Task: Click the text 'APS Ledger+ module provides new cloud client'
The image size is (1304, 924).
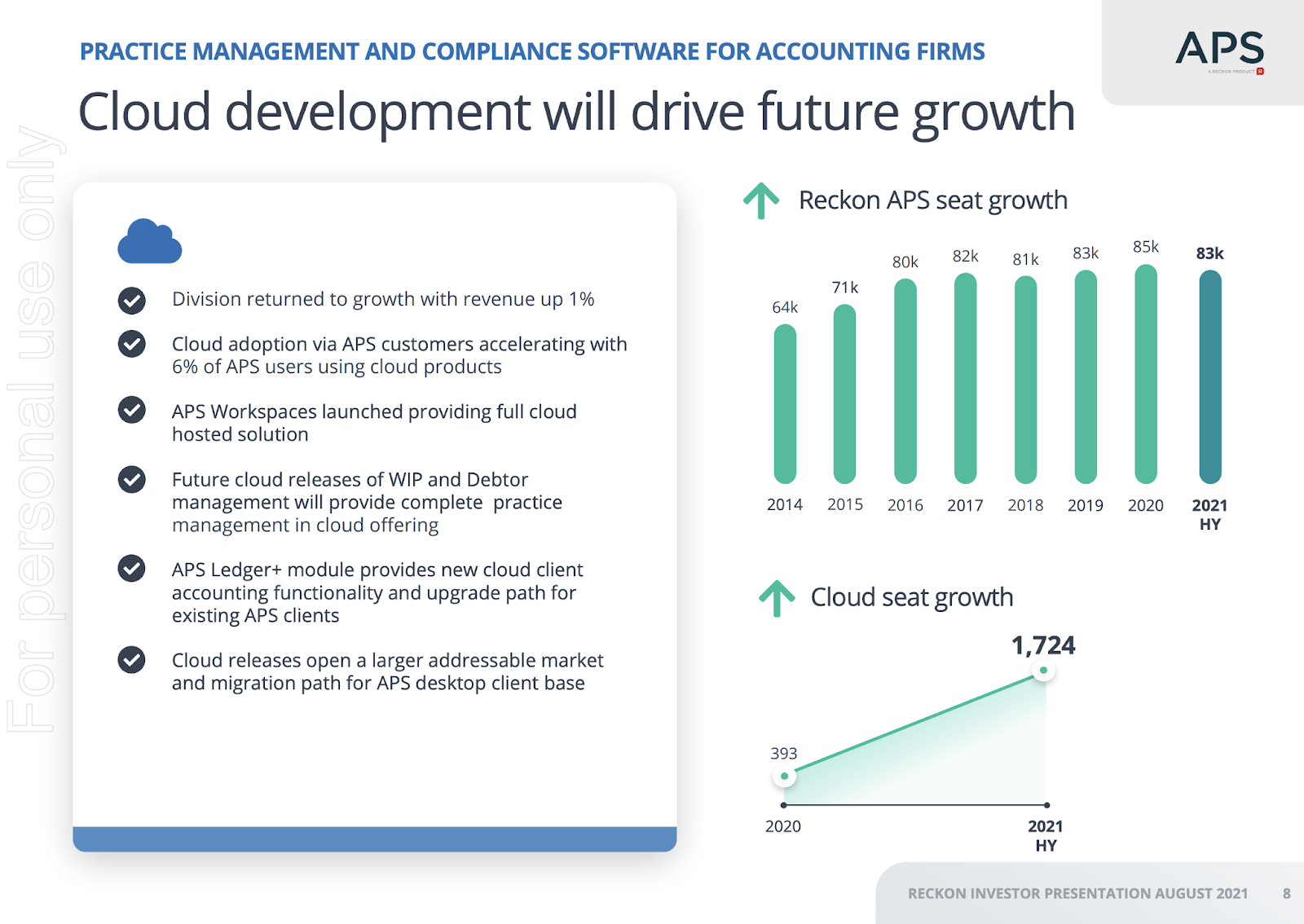Action: coord(377,570)
